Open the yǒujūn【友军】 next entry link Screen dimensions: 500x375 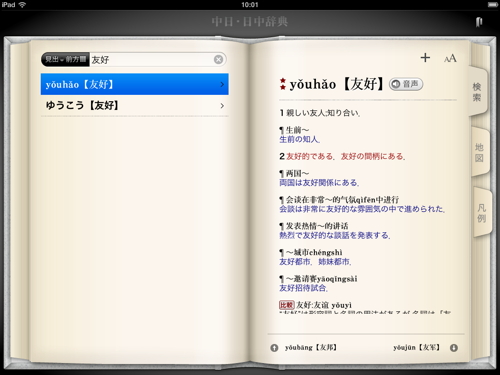click(x=416, y=348)
